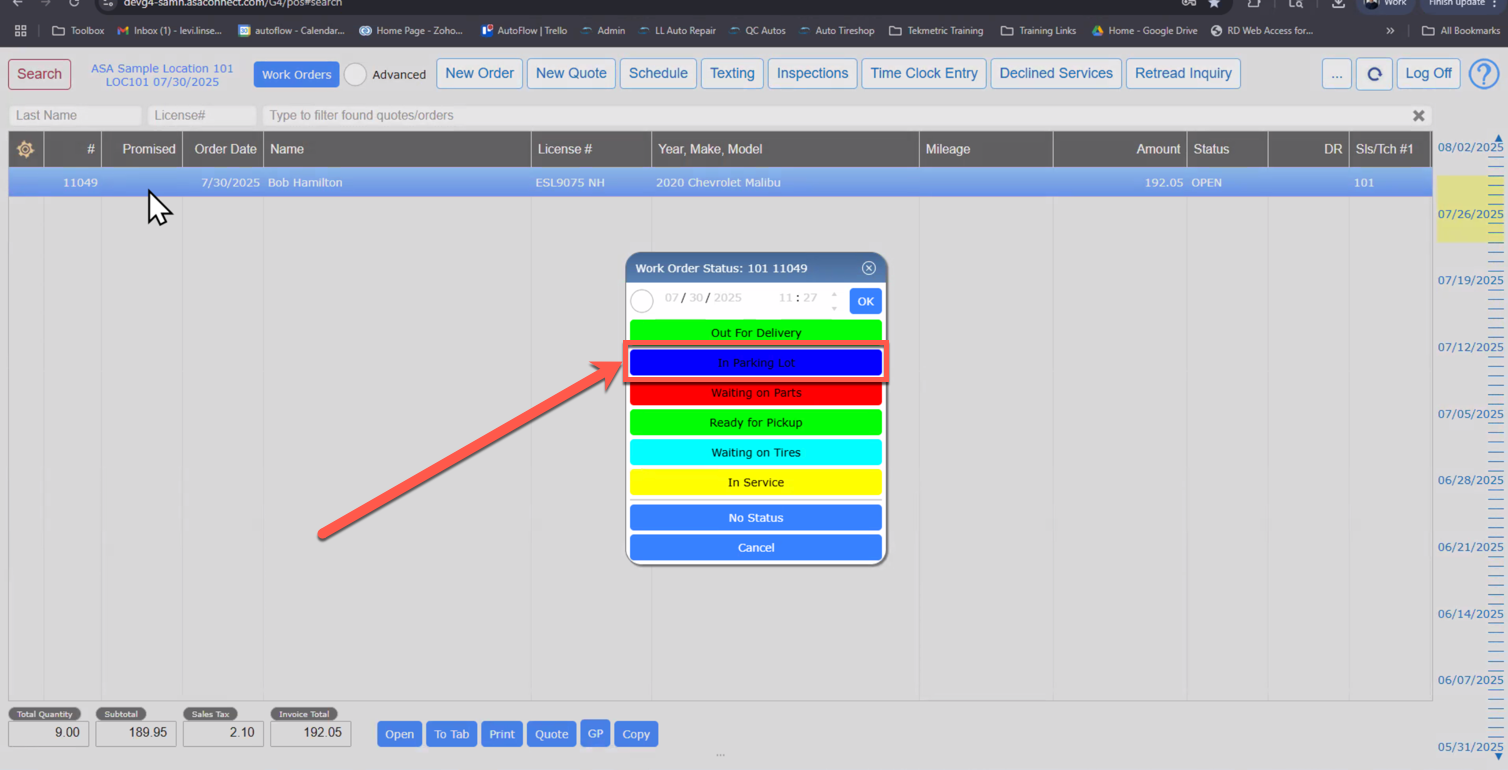Sort by the Amount column header
The height and width of the screenshot is (770, 1508).
point(1120,149)
